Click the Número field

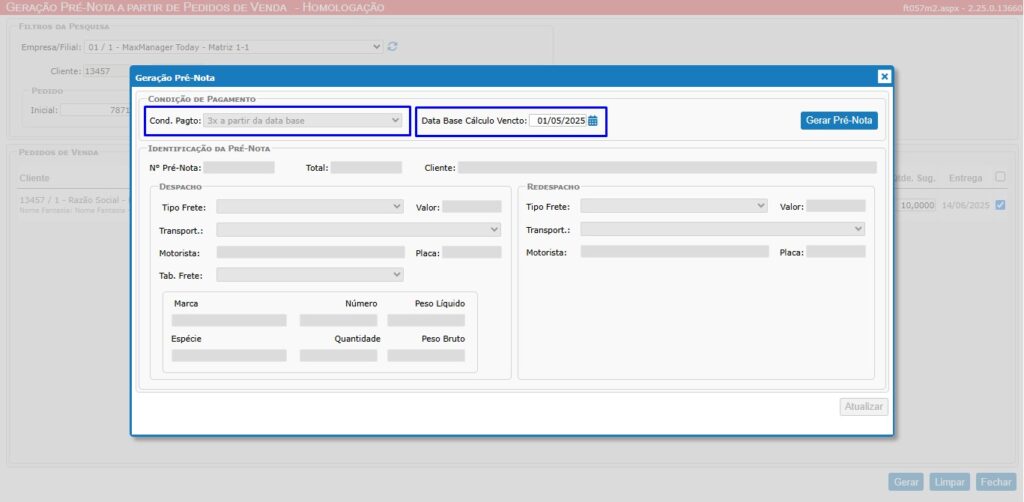click(338, 321)
